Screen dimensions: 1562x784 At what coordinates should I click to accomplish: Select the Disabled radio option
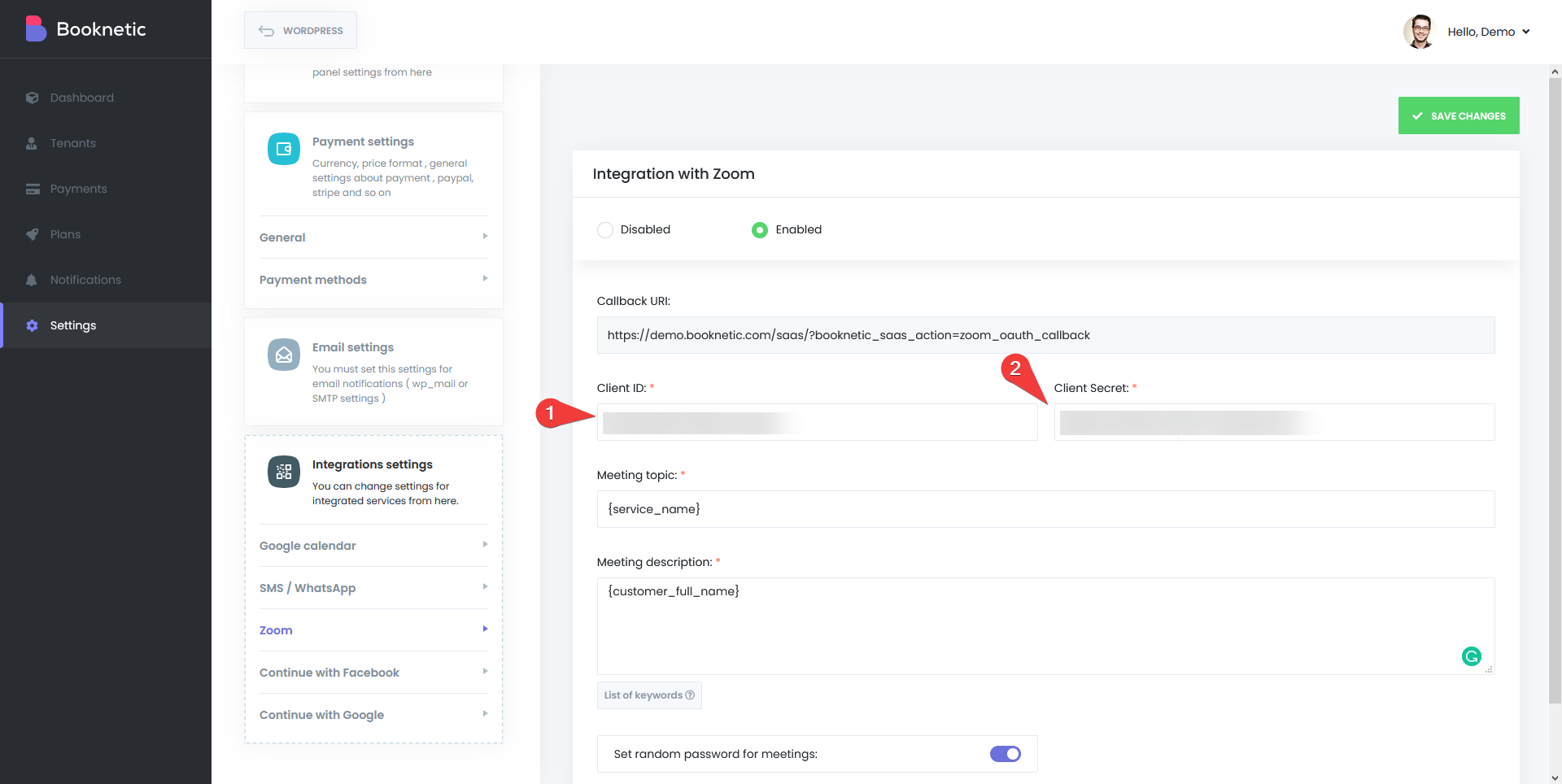tap(605, 230)
